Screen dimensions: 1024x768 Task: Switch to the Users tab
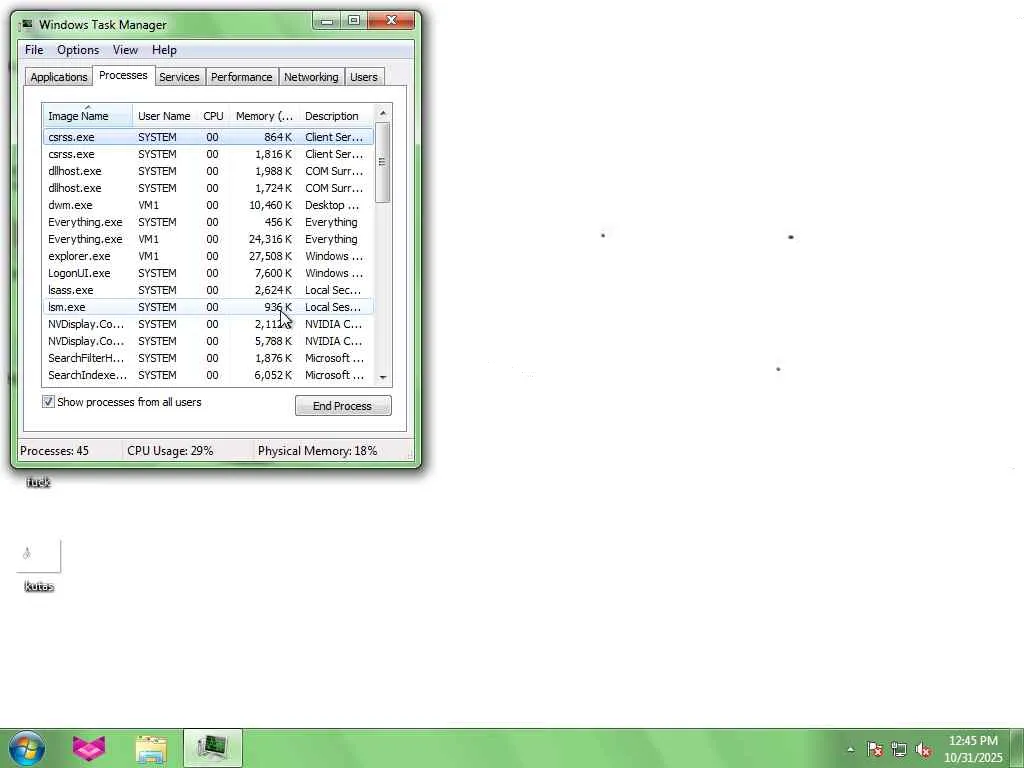coord(364,77)
